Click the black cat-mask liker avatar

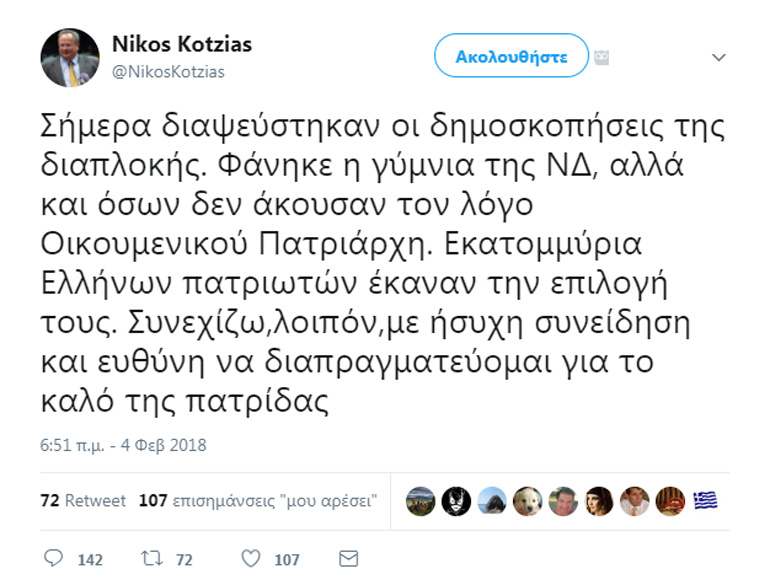pyautogui.click(x=456, y=501)
